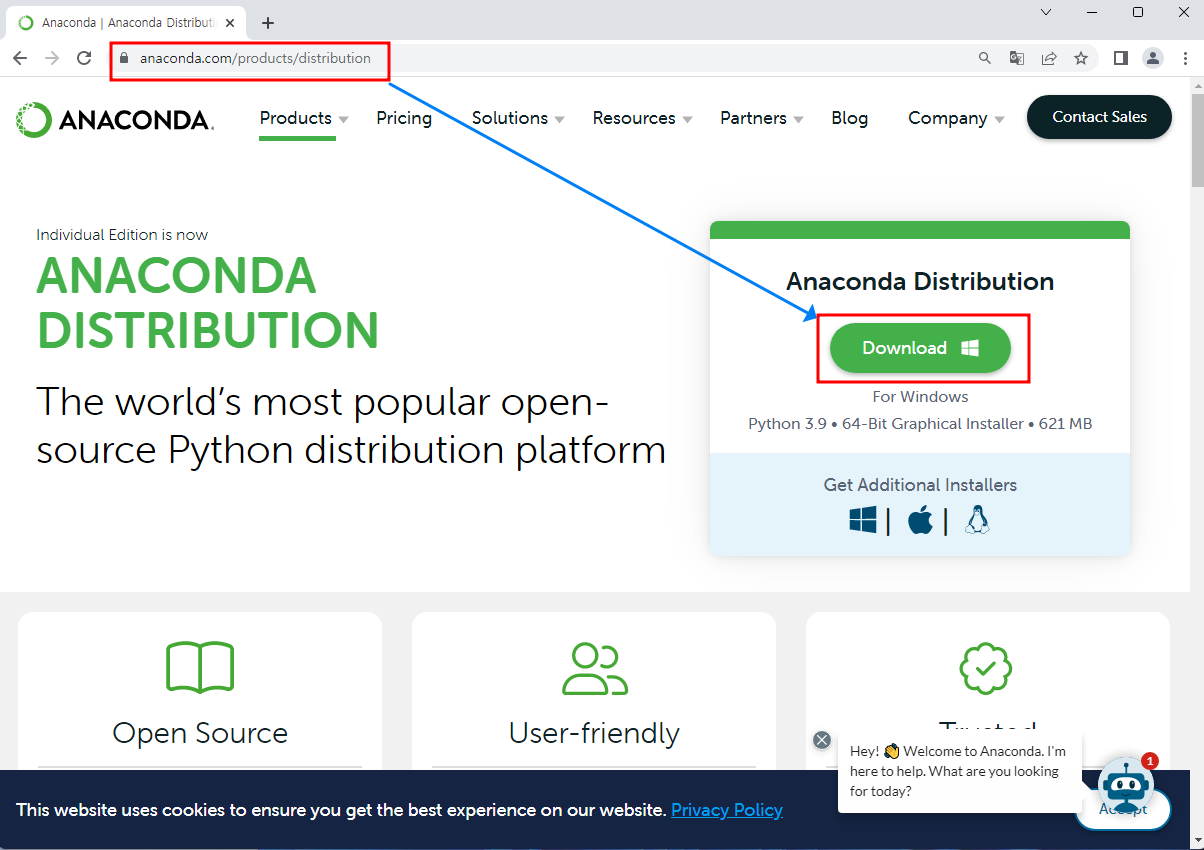Toggle the browser side panel icon
Image resolution: width=1204 pixels, height=850 pixels.
1121,58
